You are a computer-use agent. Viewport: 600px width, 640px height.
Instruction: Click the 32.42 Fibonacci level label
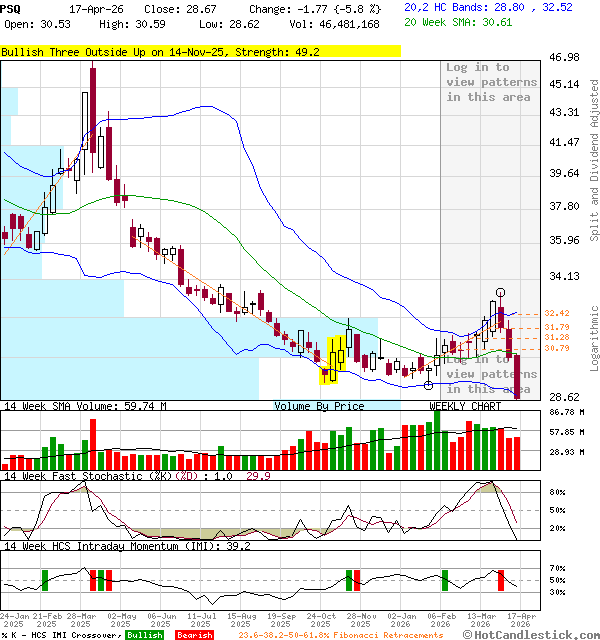coord(556,313)
